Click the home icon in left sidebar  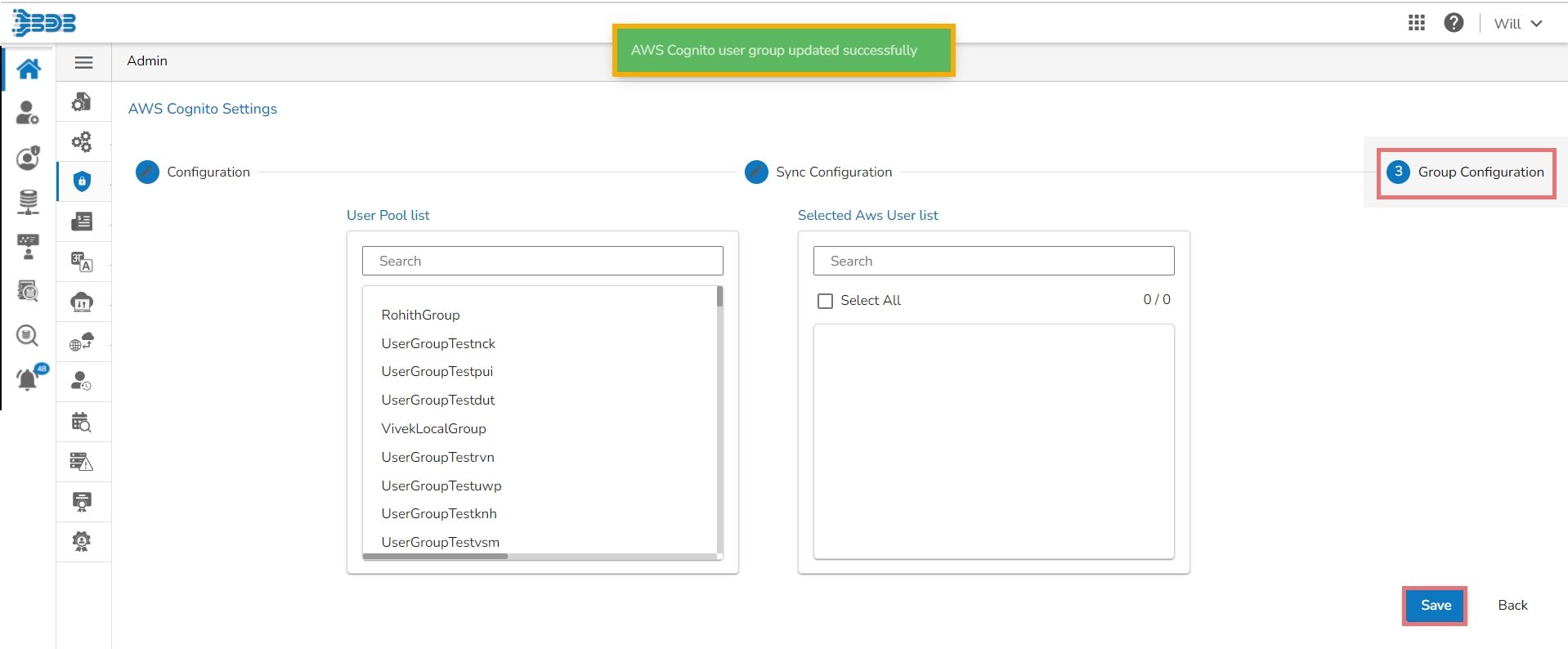(29, 69)
